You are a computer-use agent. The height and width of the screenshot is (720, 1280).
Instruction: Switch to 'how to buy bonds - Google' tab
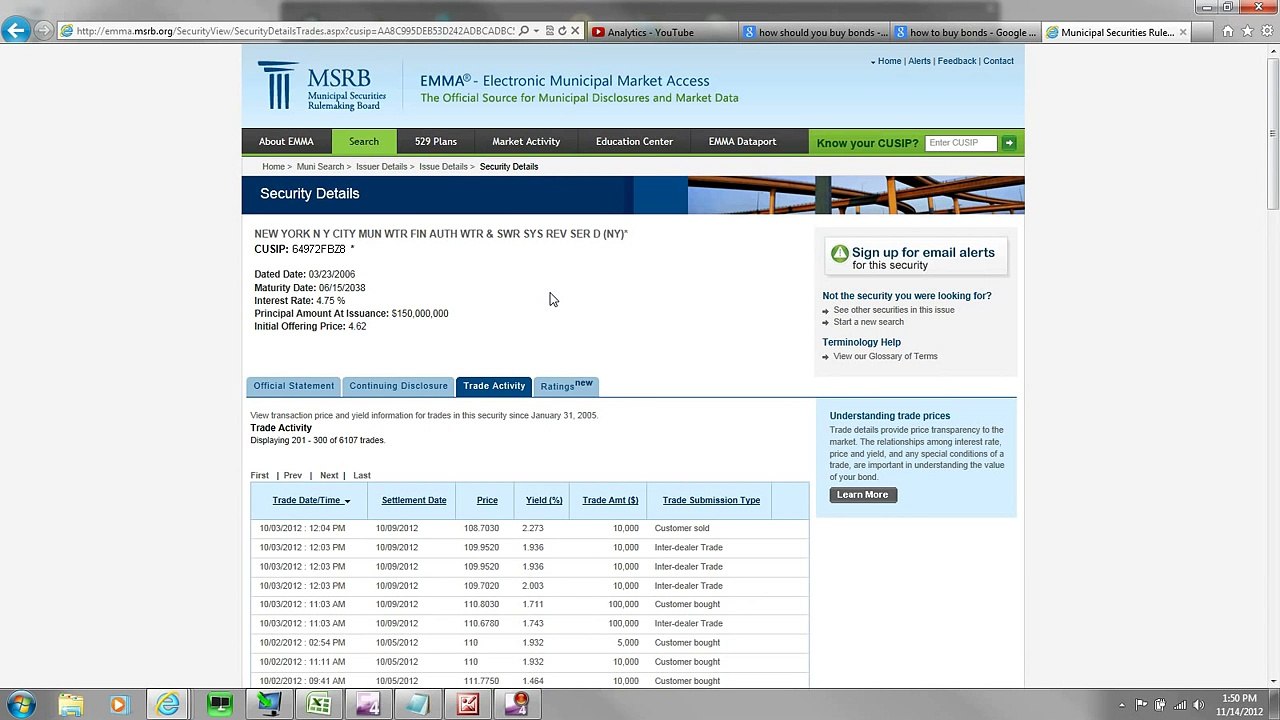(966, 32)
